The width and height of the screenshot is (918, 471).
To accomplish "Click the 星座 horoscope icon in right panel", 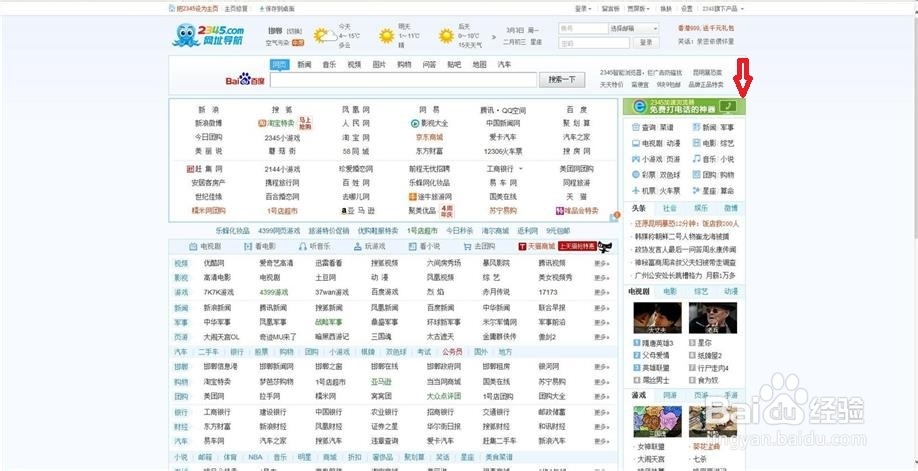I will pos(696,190).
